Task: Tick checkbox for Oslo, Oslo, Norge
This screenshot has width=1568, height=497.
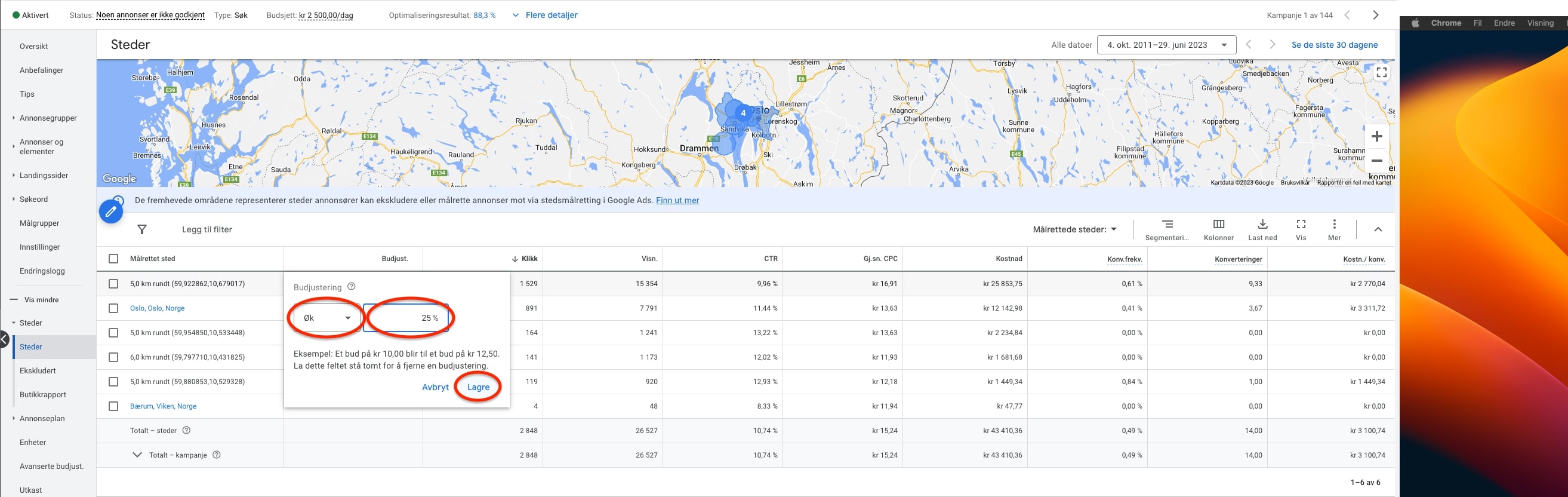Action: tap(113, 308)
